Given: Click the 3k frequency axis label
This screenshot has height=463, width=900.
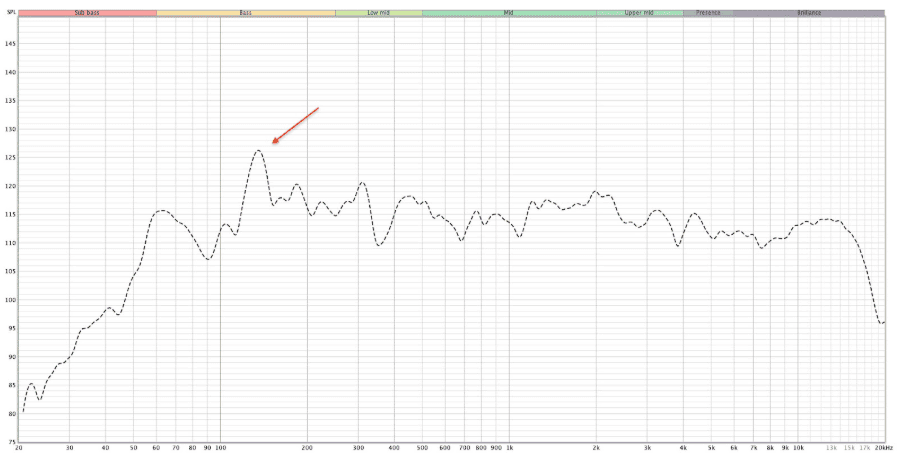Looking at the screenshot, I should 647,448.
